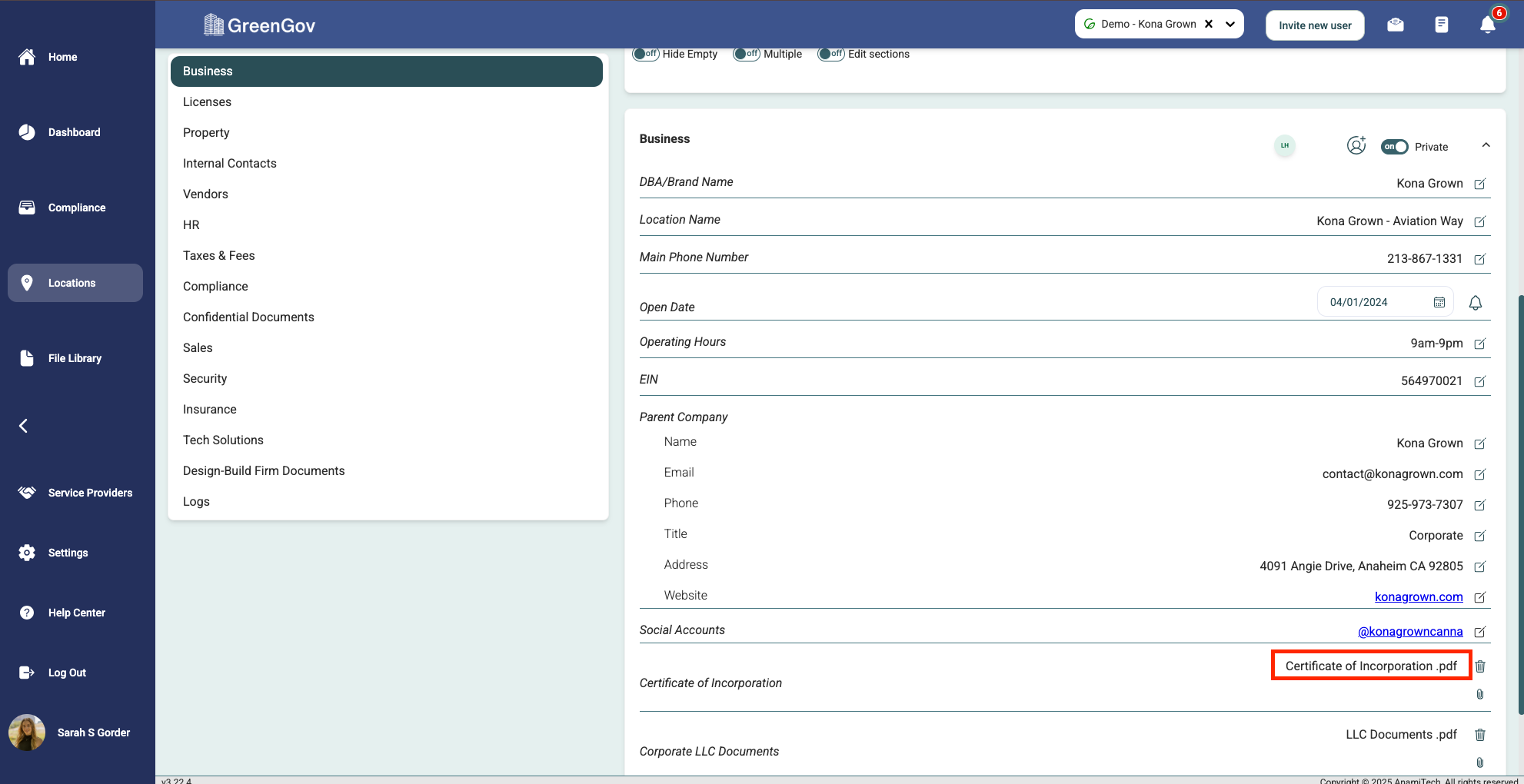Edit the Parent Company Address value
Image resolution: width=1524 pixels, height=784 pixels.
[1480, 566]
